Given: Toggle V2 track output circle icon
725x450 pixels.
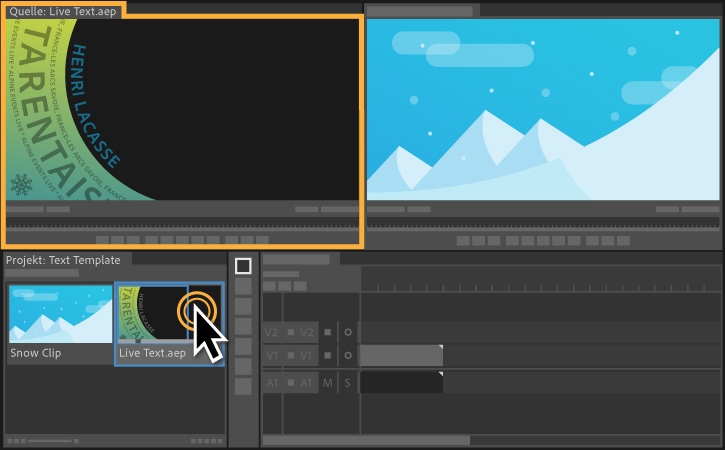Looking at the screenshot, I should [348, 332].
